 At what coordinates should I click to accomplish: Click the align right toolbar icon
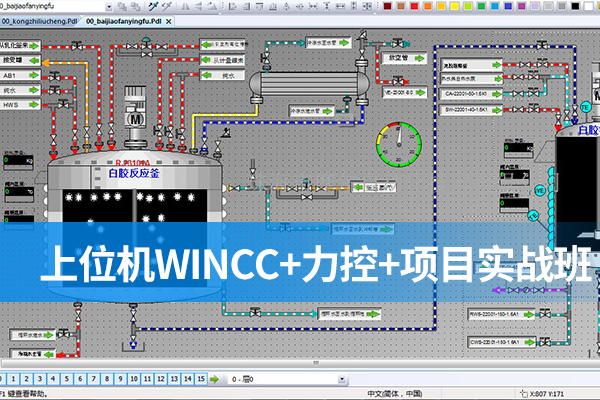(246, 6)
